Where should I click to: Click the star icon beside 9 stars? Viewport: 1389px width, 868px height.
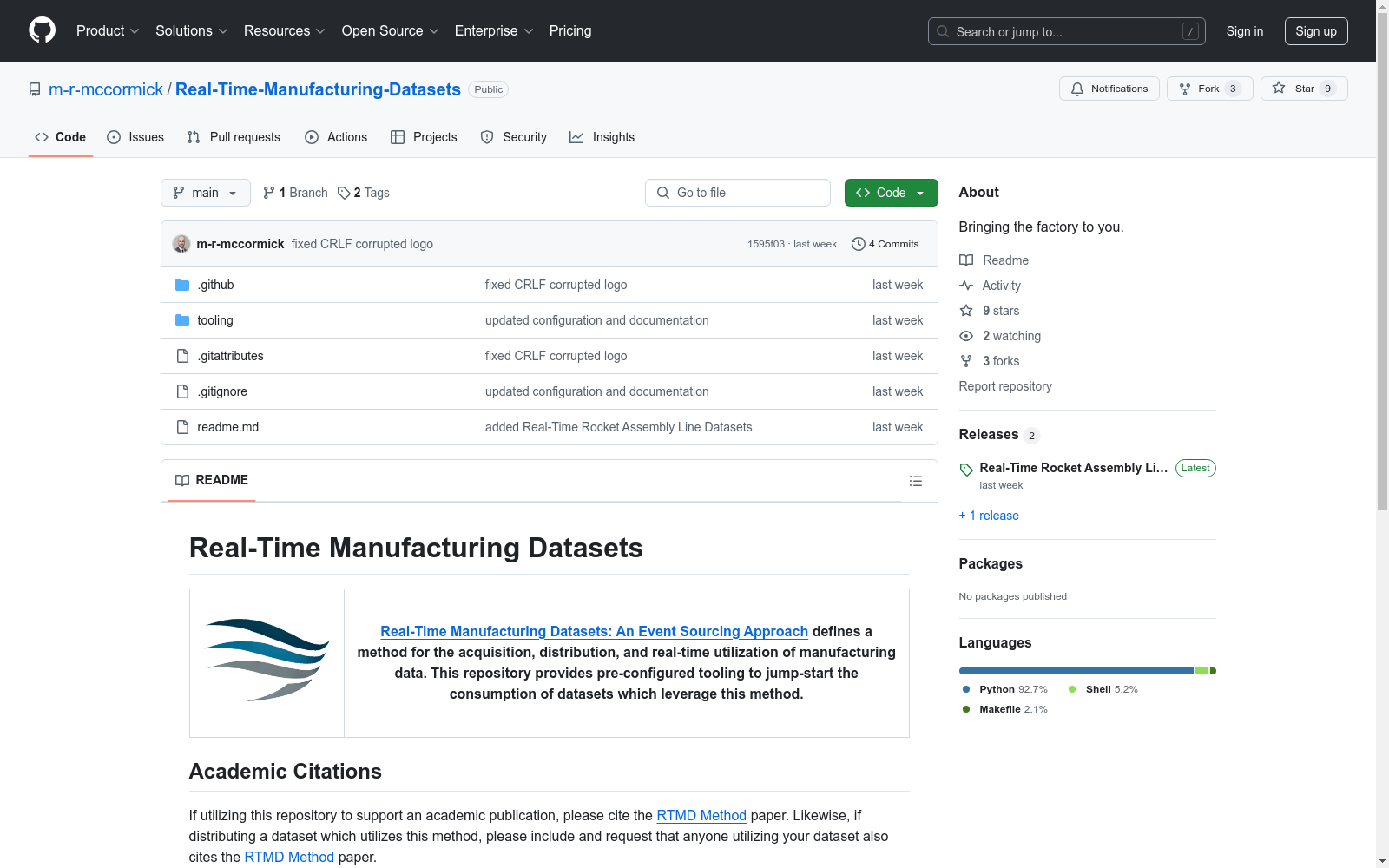point(966,311)
